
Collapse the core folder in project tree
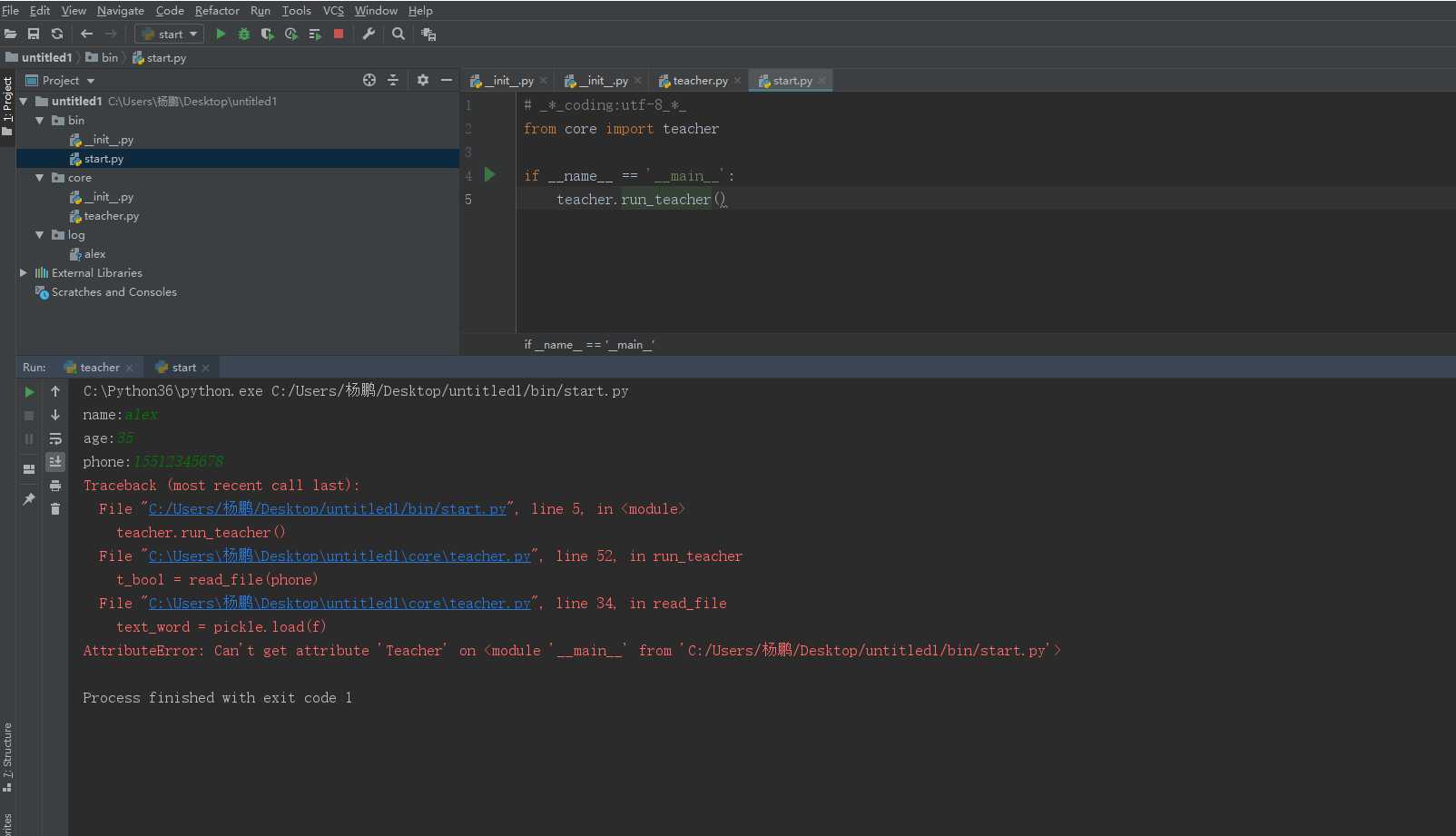coord(40,178)
